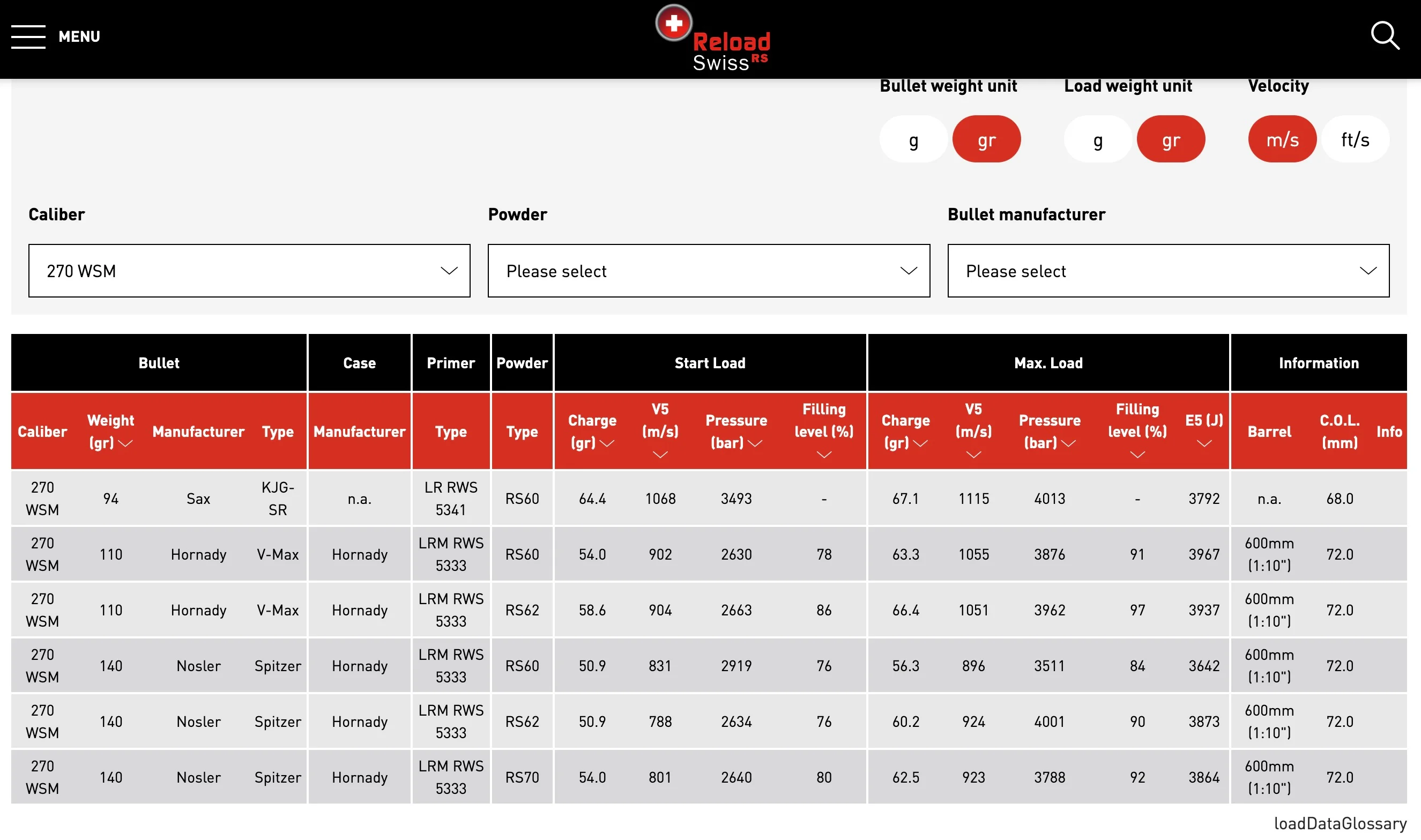
Task: Click max V5 value 1051
Action: coord(973,610)
